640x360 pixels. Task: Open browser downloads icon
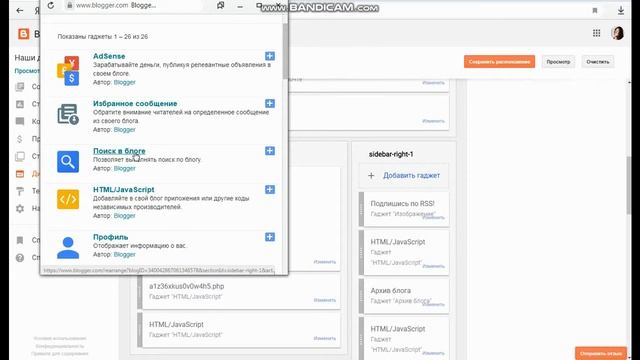pos(621,11)
